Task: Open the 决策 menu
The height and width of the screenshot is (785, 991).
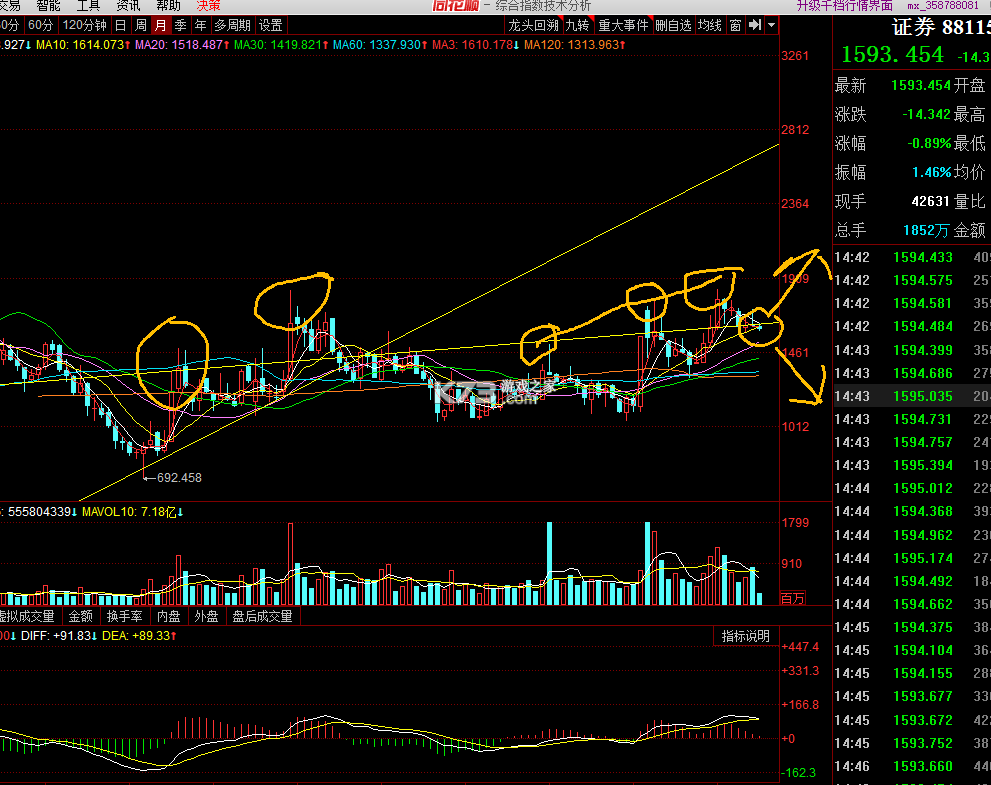Action: coord(209,6)
